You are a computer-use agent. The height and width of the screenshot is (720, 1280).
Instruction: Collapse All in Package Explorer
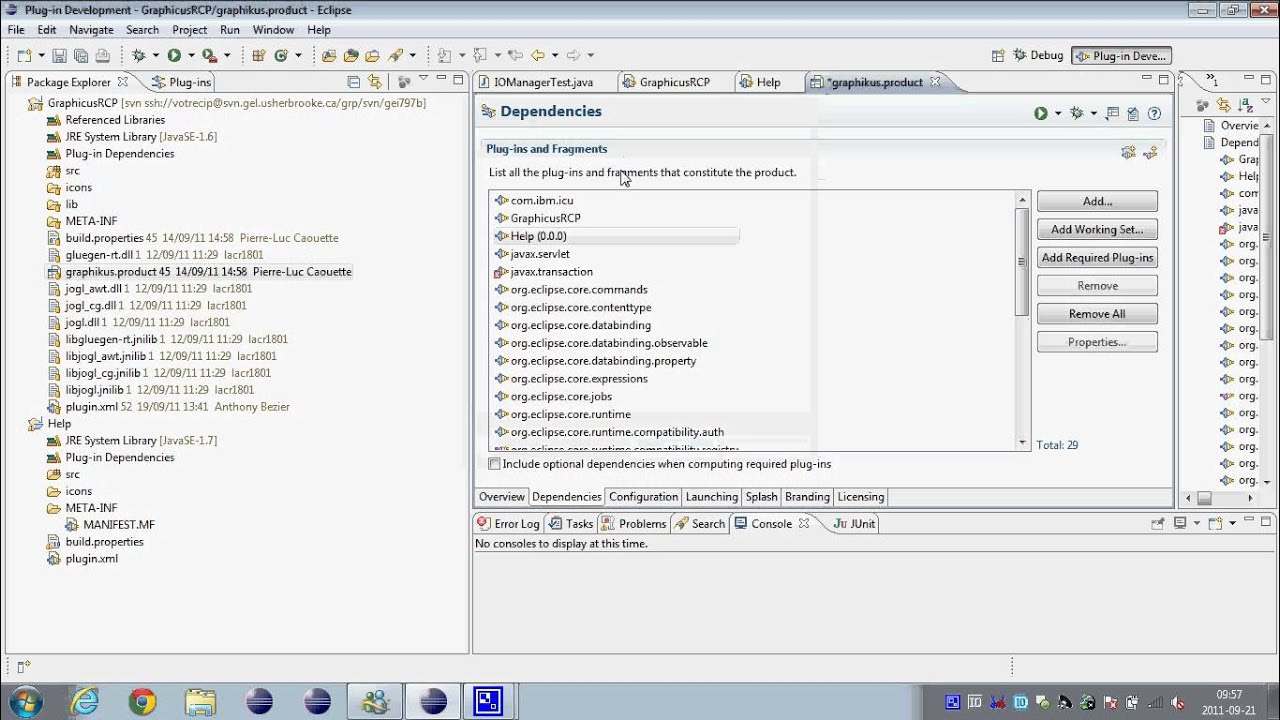click(353, 82)
